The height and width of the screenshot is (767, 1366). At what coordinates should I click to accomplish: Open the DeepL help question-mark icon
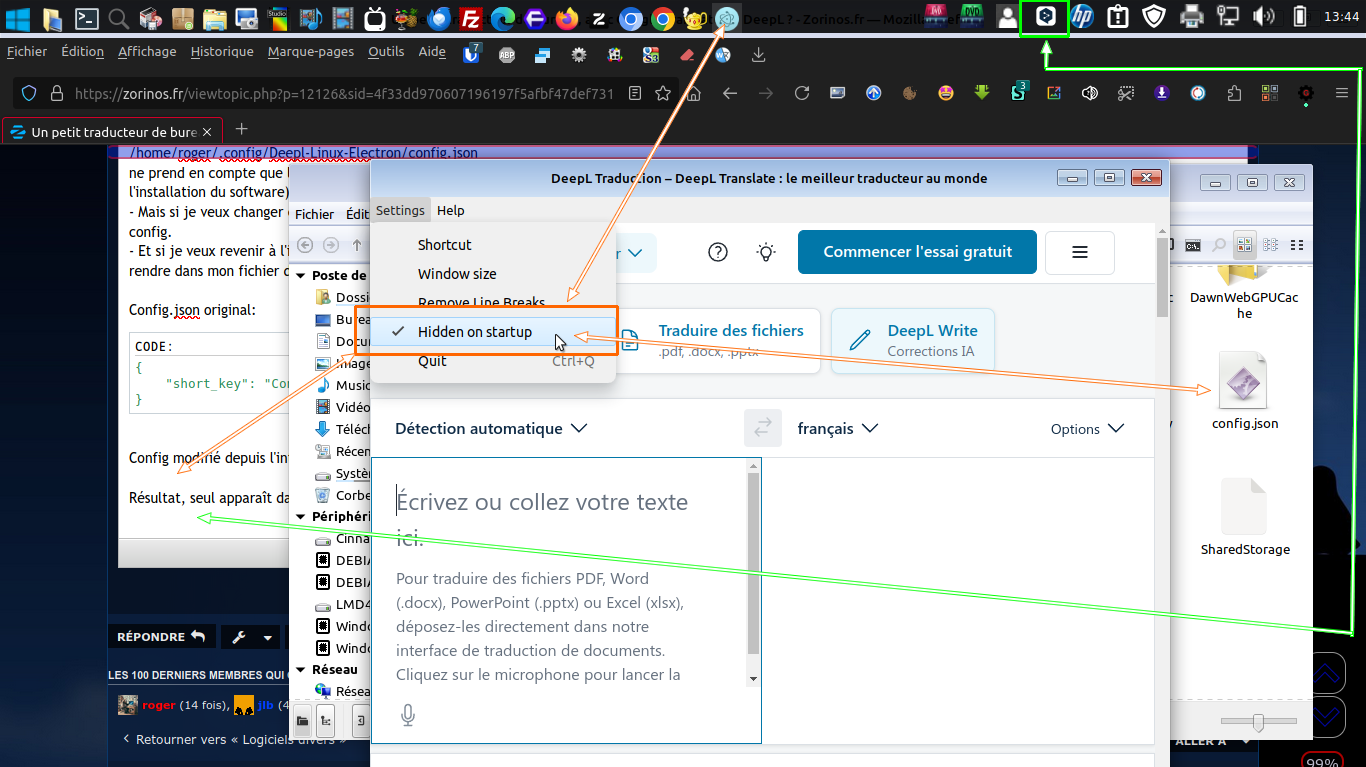pyautogui.click(x=717, y=252)
